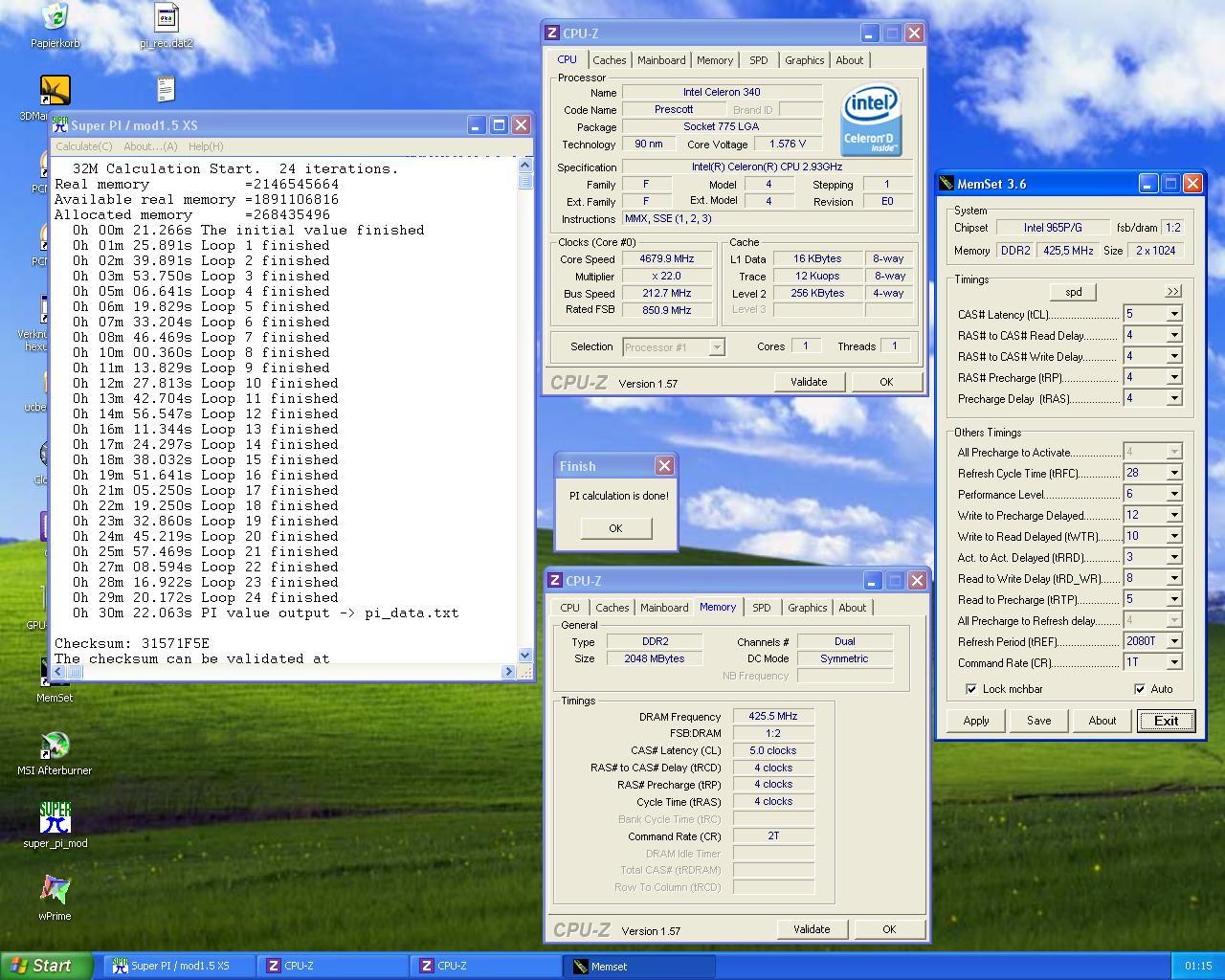Click the Windows Start button
Screen dimensions: 1225x980
[46, 966]
